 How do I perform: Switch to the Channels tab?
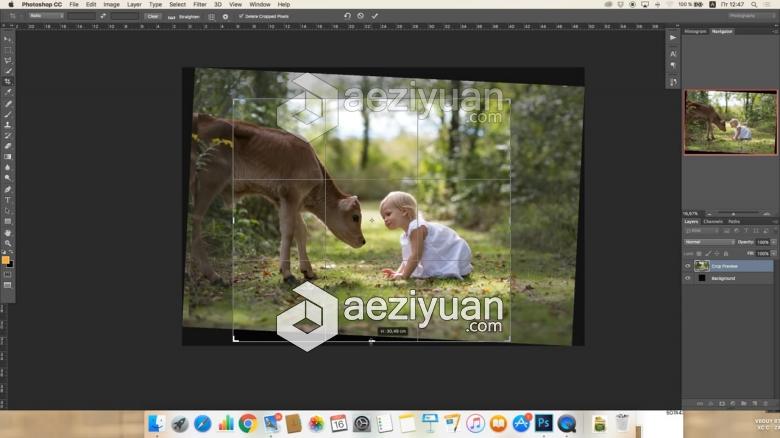click(713, 221)
